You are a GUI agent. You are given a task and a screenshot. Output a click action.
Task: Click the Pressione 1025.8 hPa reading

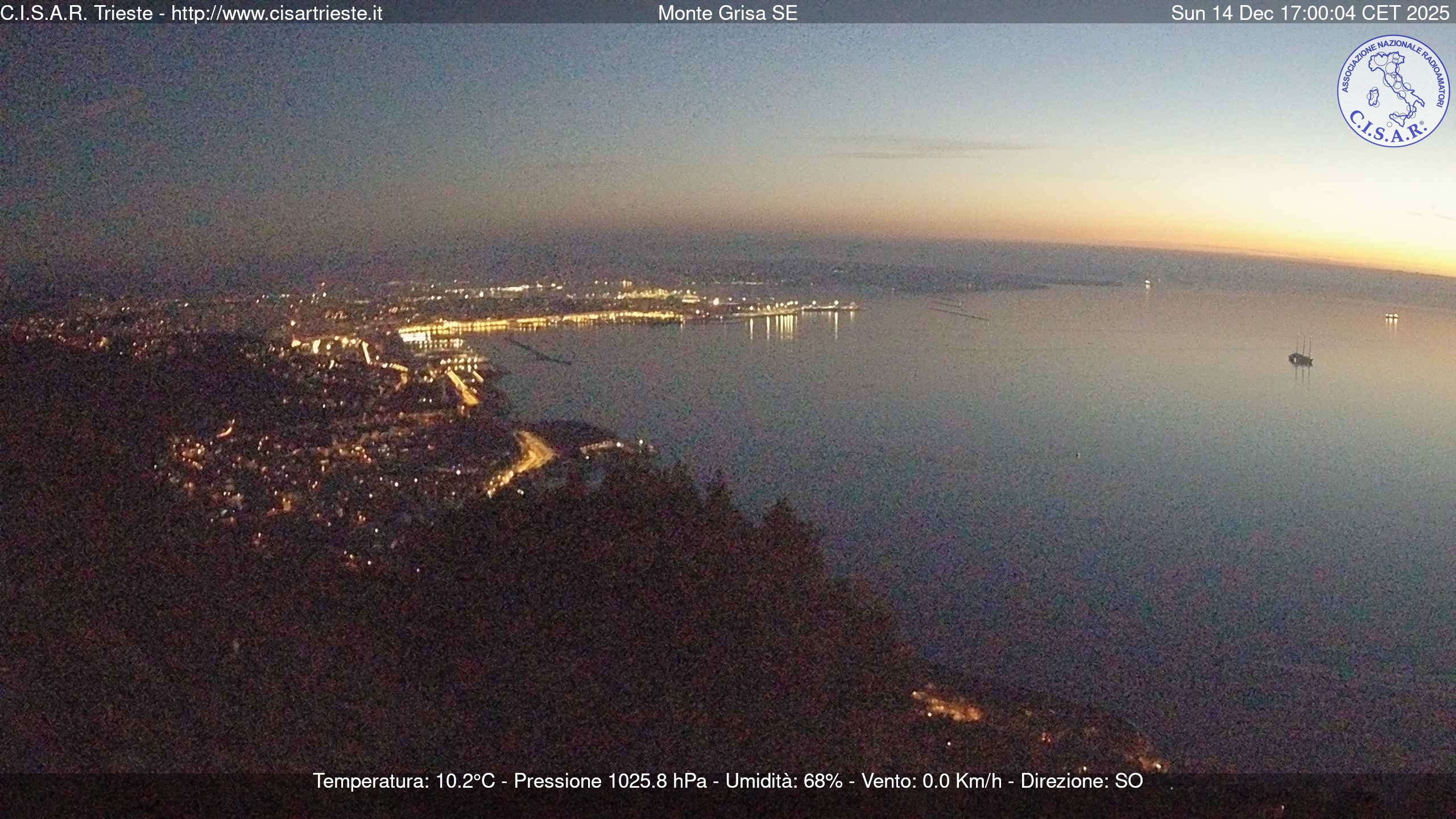[x=610, y=781]
